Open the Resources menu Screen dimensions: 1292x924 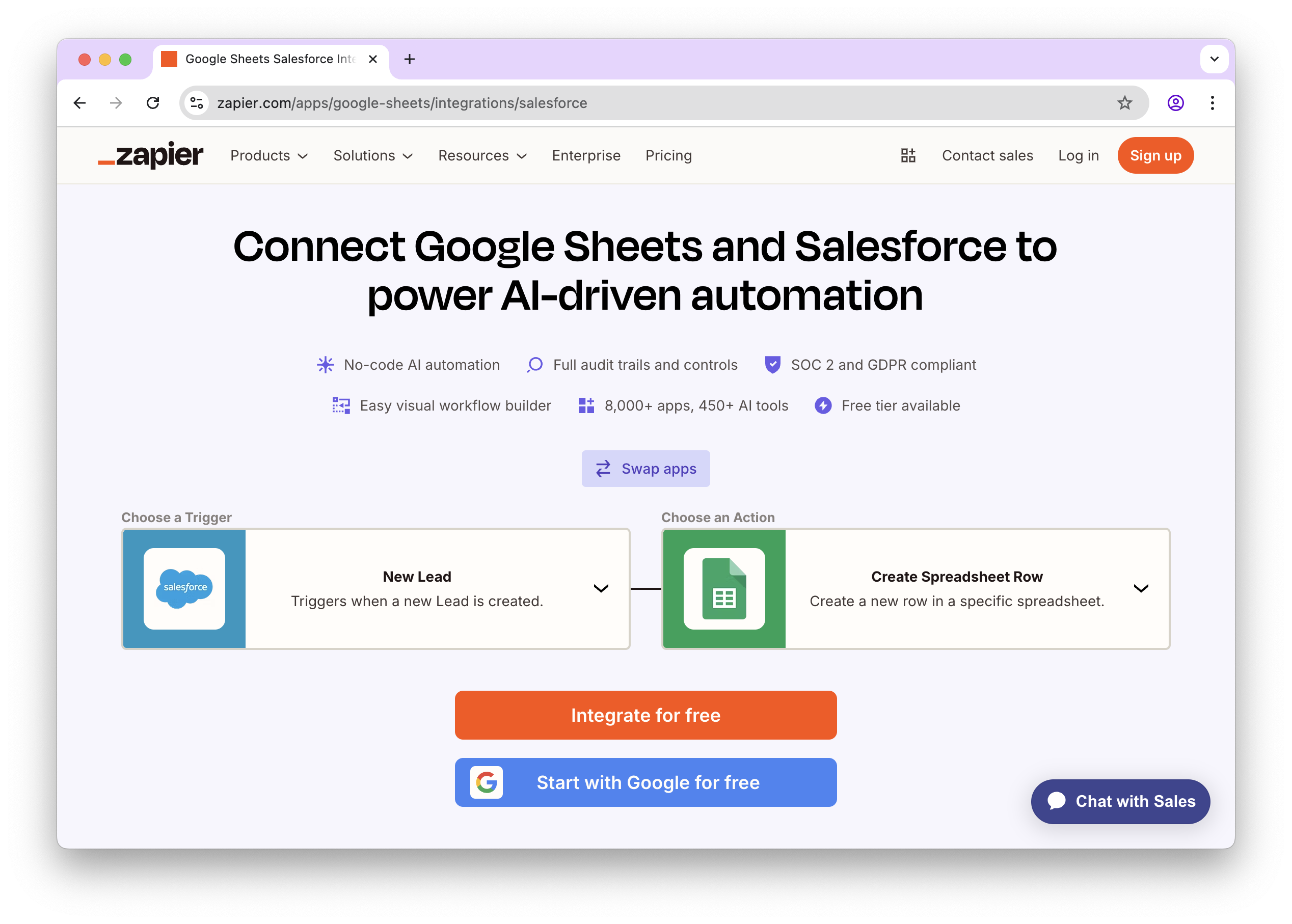(482, 155)
